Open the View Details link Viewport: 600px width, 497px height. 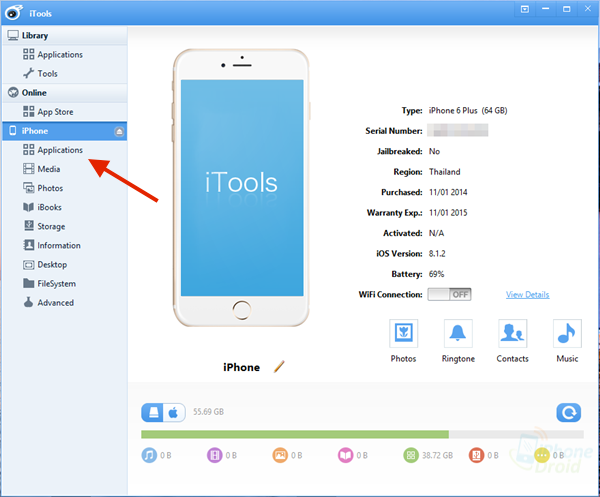pyautogui.click(x=528, y=295)
